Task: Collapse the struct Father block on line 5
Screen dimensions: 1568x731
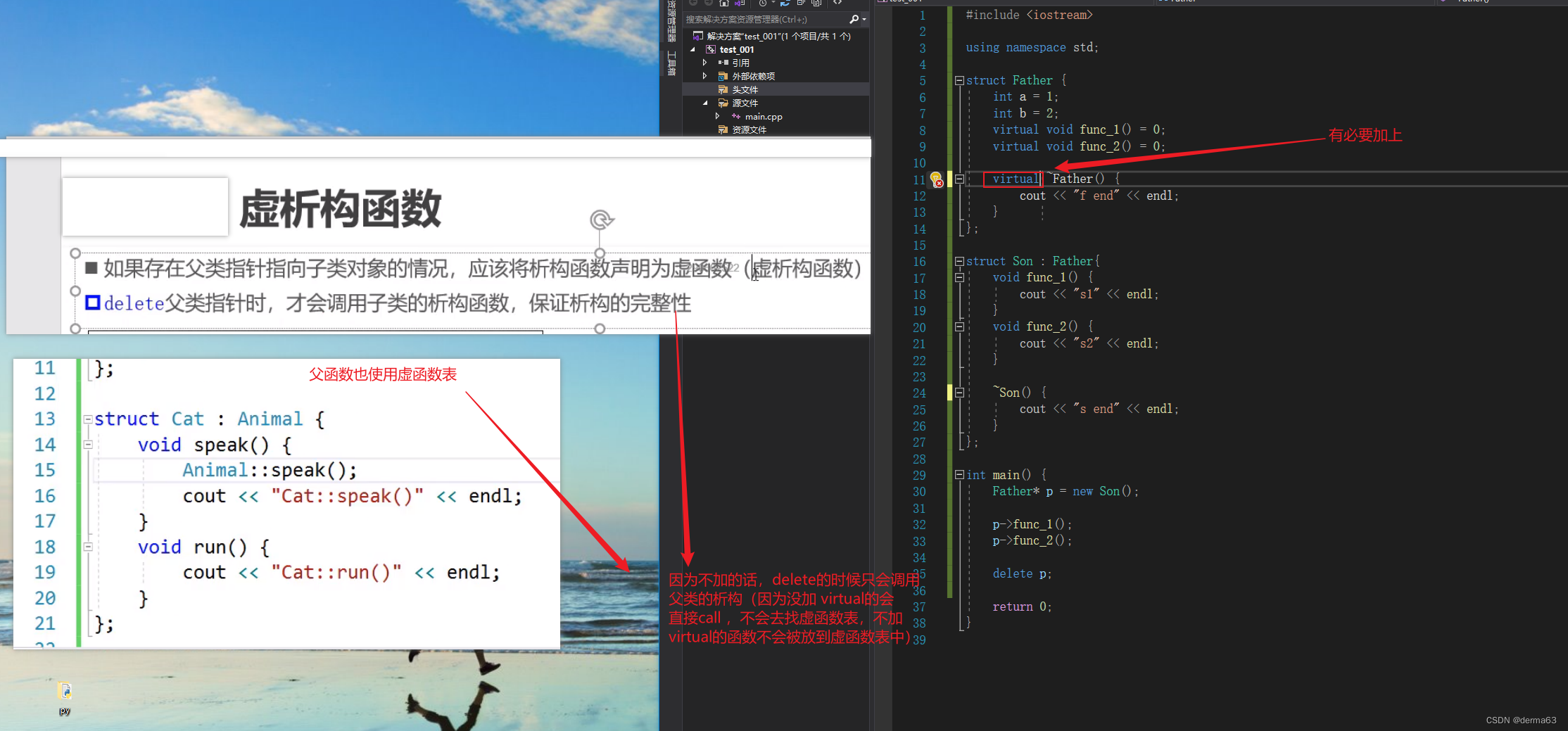Action: (959, 80)
